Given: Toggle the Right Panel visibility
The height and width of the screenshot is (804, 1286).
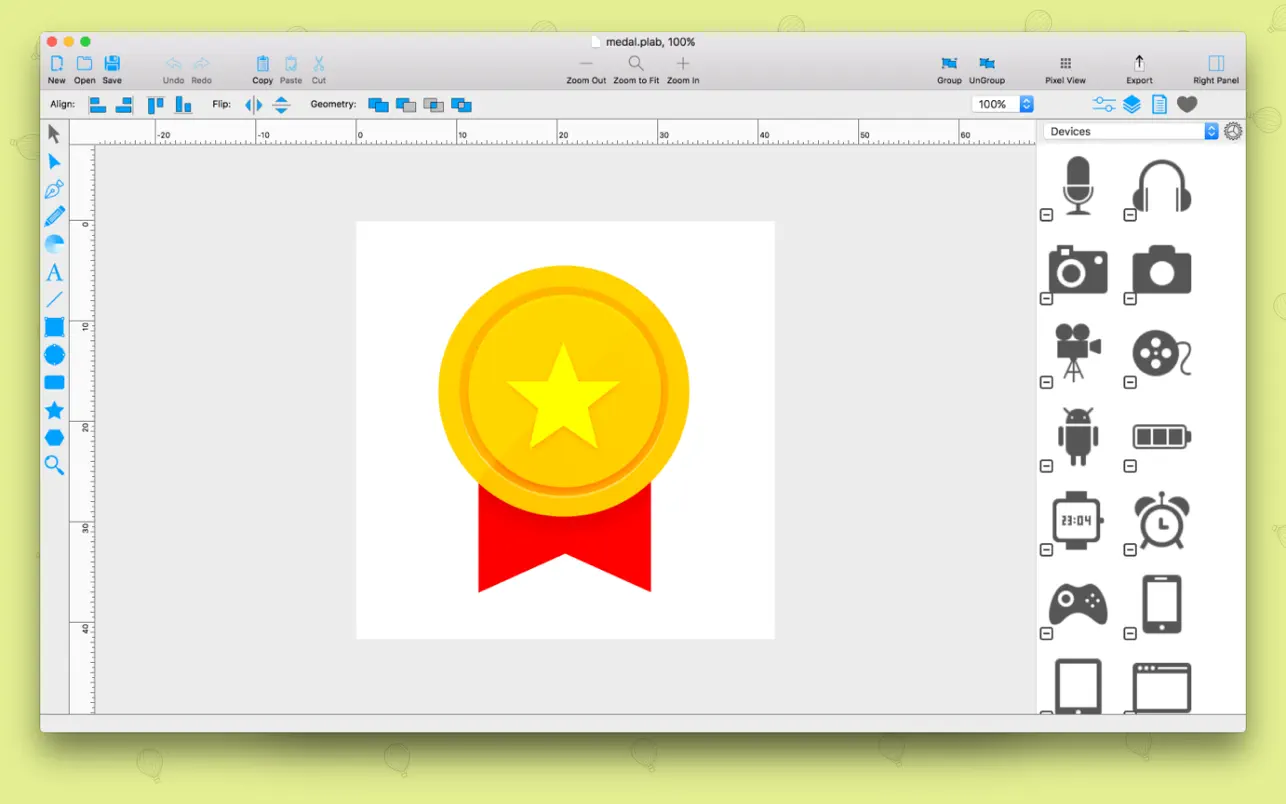Looking at the screenshot, I should point(1215,68).
